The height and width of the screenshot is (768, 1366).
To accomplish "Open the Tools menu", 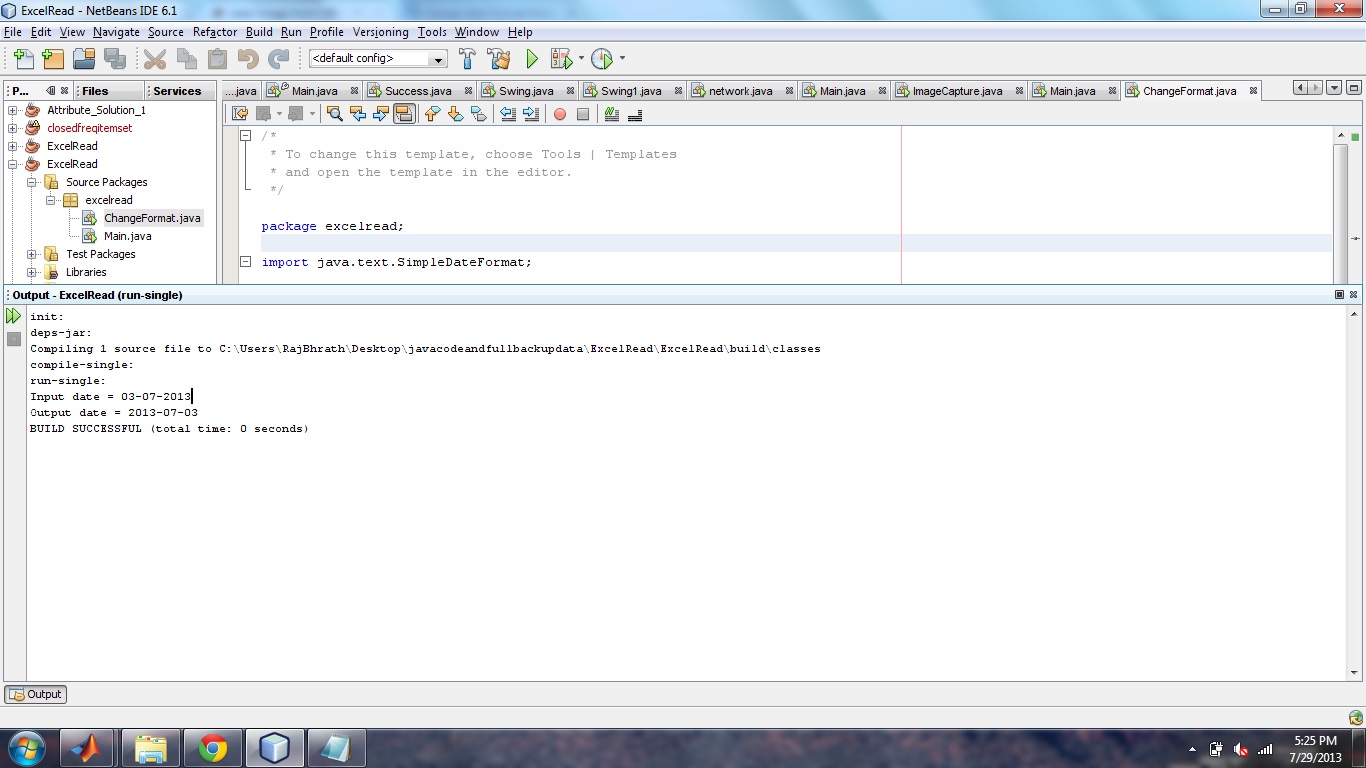I will coord(432,32).
